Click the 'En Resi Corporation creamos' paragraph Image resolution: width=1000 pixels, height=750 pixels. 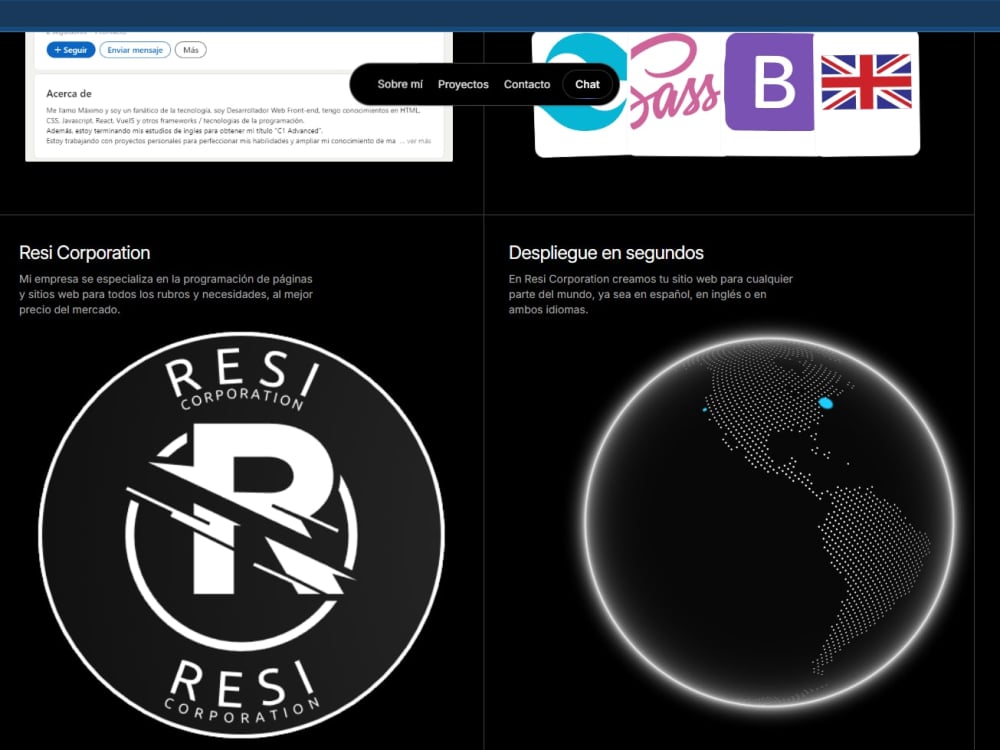651,294
